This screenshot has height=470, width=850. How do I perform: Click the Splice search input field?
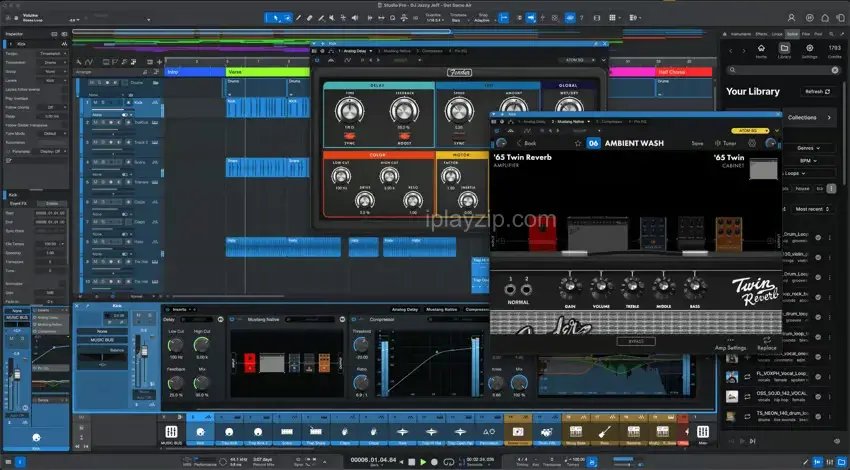pos(782,70)
